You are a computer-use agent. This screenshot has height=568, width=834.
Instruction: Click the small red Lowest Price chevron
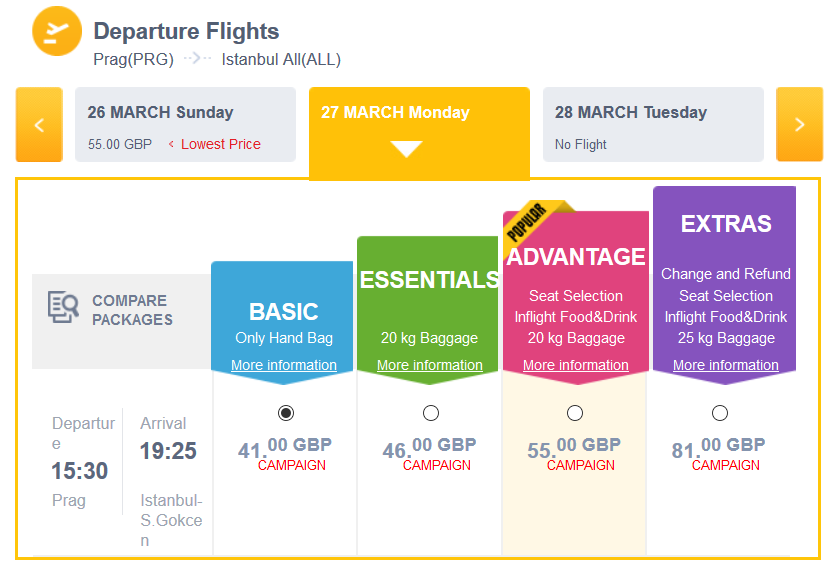tap(171, 144)
